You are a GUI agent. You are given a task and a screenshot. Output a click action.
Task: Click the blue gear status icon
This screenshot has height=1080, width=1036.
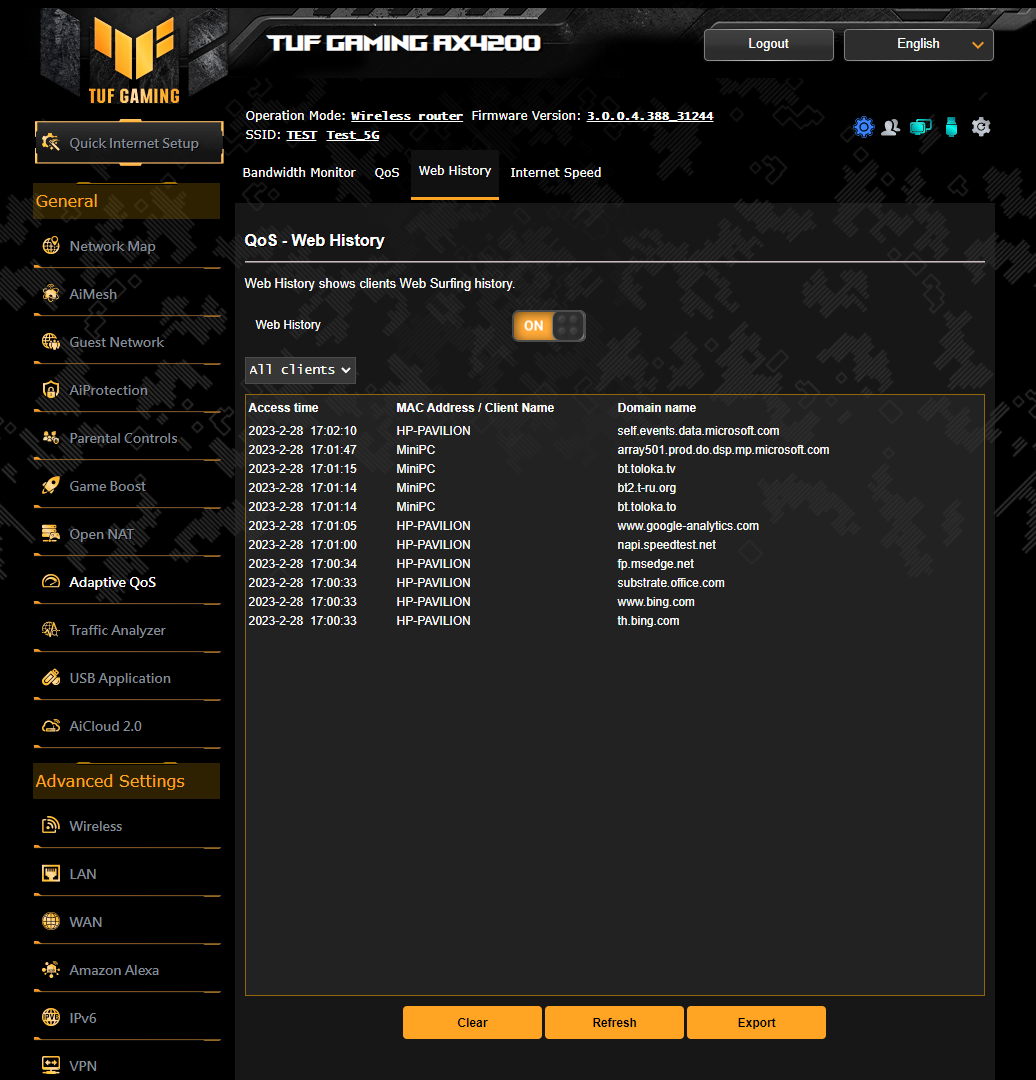pyautogui.click(x=863, y=127)
